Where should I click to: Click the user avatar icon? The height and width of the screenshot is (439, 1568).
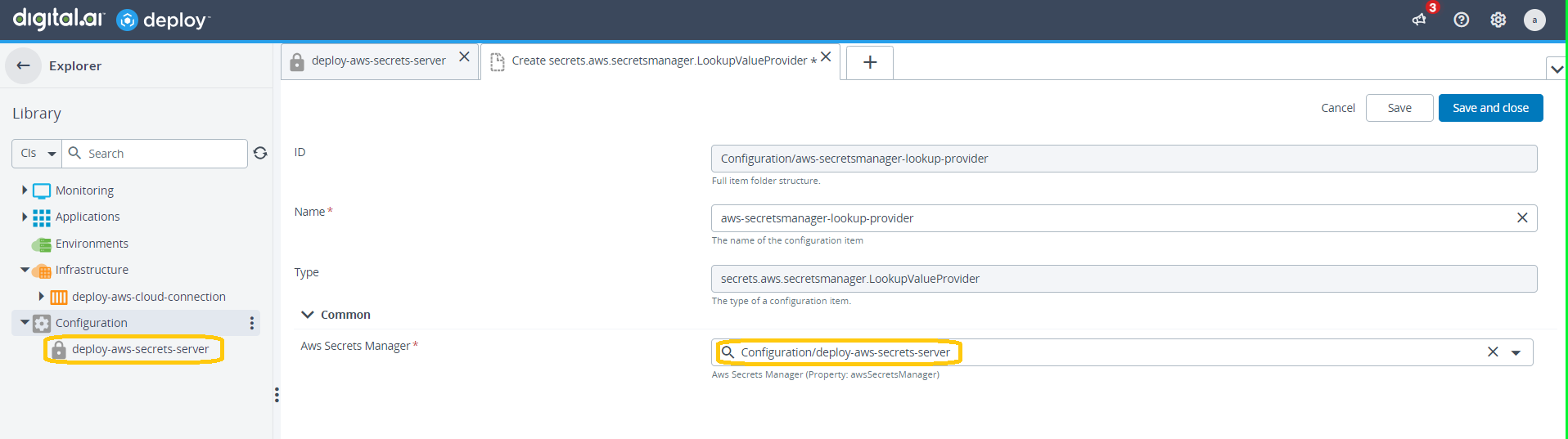(x=1534, y=20)
